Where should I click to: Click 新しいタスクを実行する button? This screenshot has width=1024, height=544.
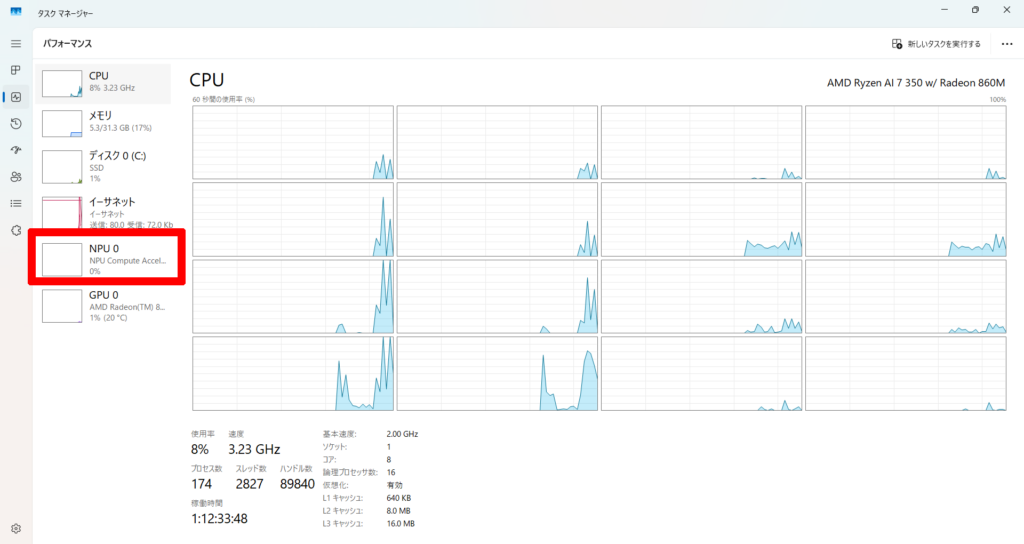point(936,44)
